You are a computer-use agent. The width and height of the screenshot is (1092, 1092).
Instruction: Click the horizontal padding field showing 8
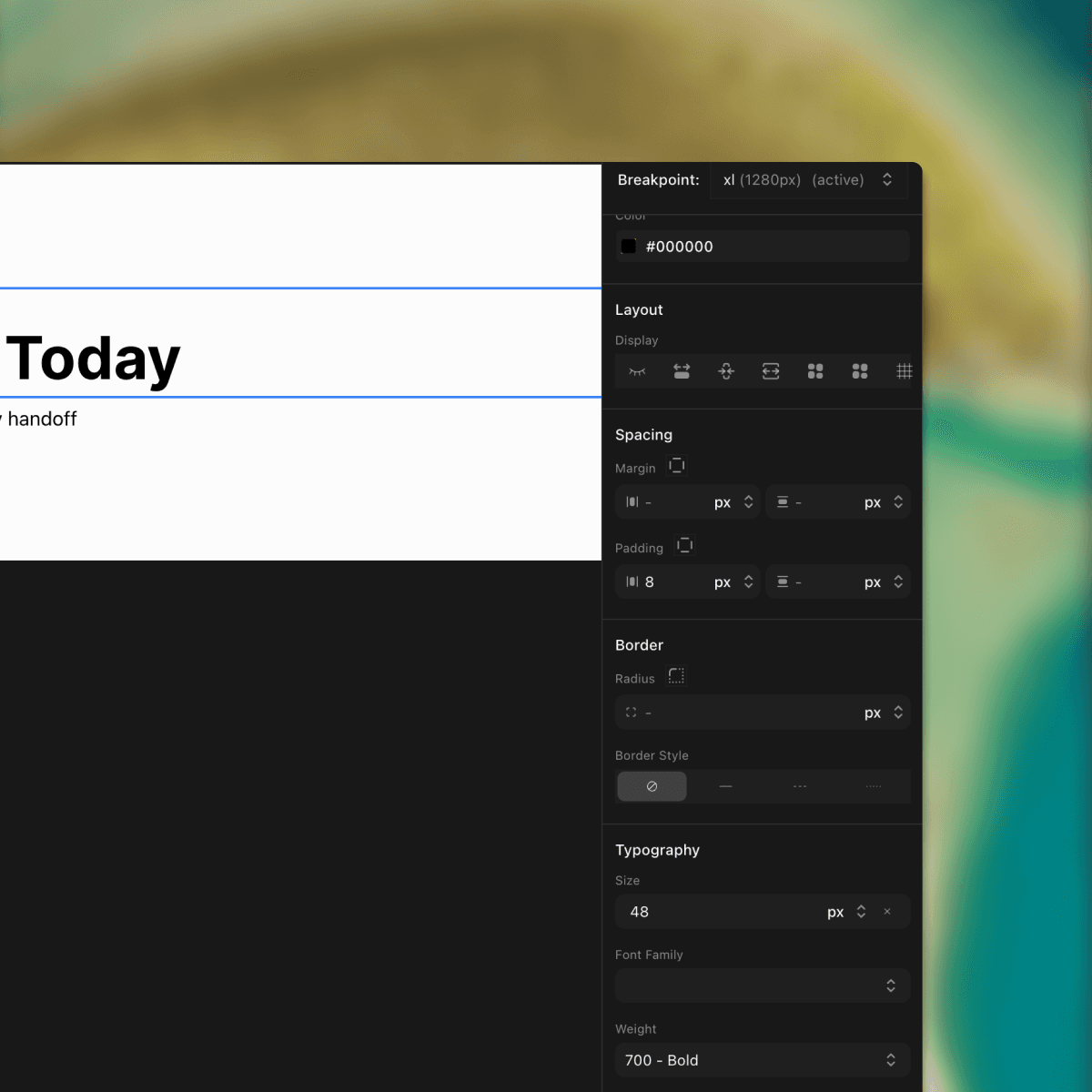pos(673,582)
